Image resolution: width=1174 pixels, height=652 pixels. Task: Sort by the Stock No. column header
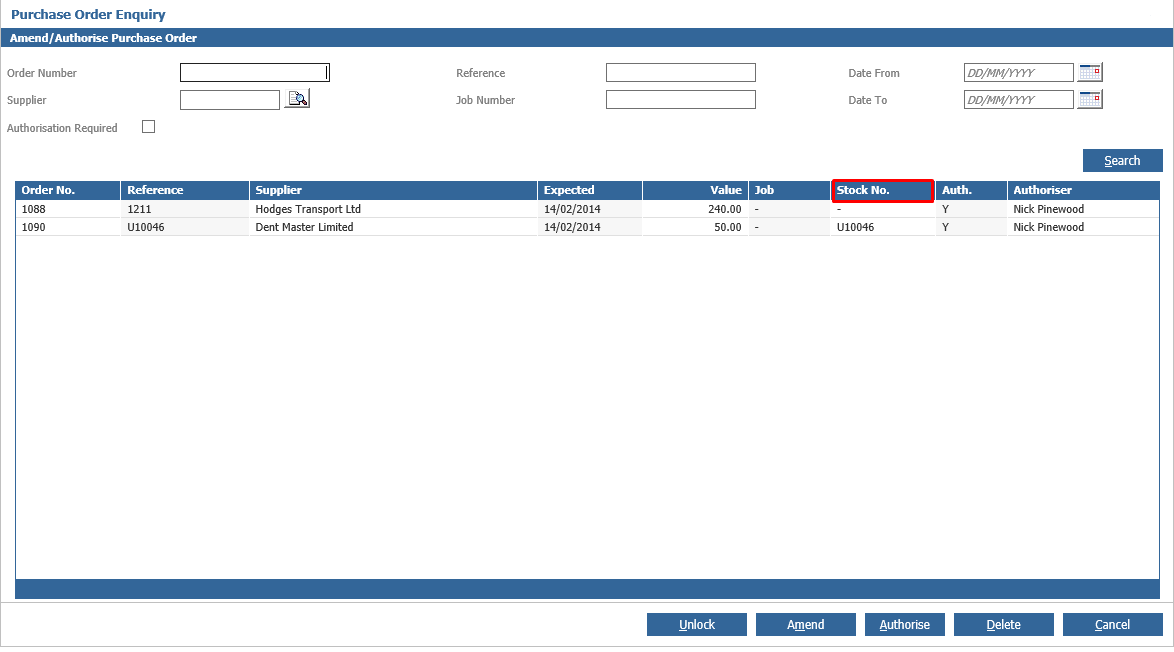coord(882,190)
